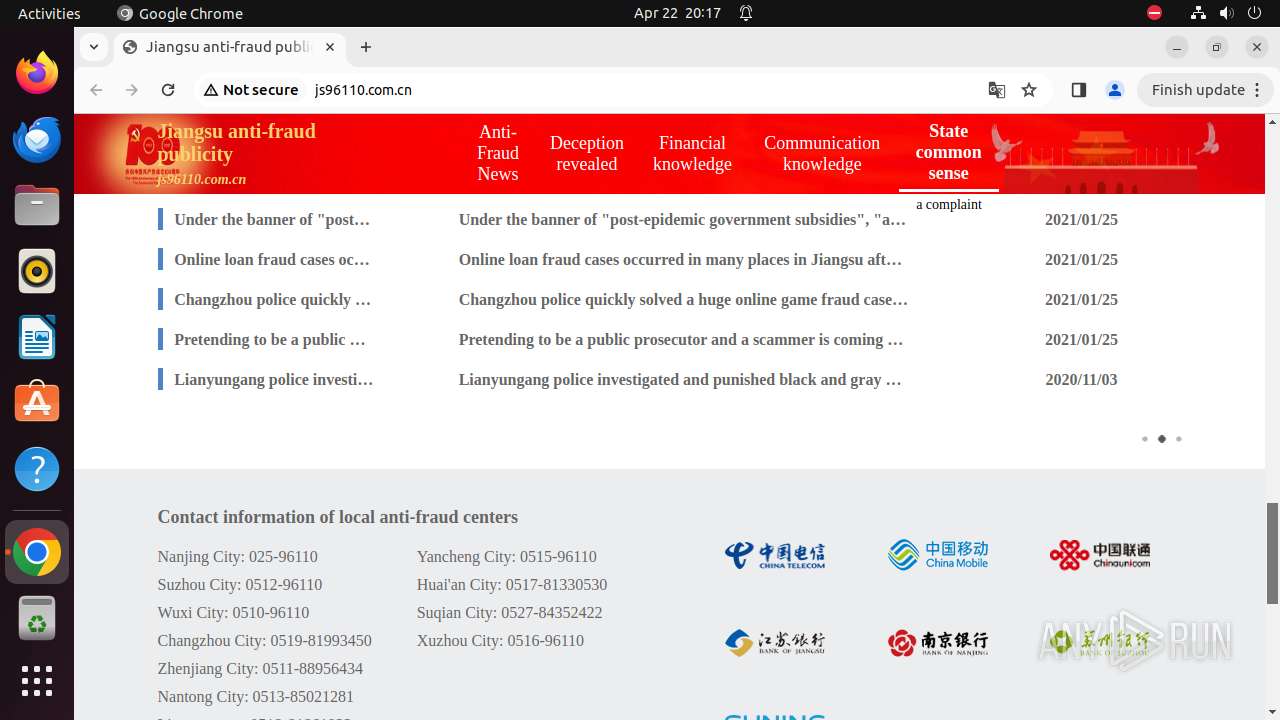This screenshot has width=1280, height=720.
Task: Click the page vertical scrollbar thumb
Action: [1272, 553]
